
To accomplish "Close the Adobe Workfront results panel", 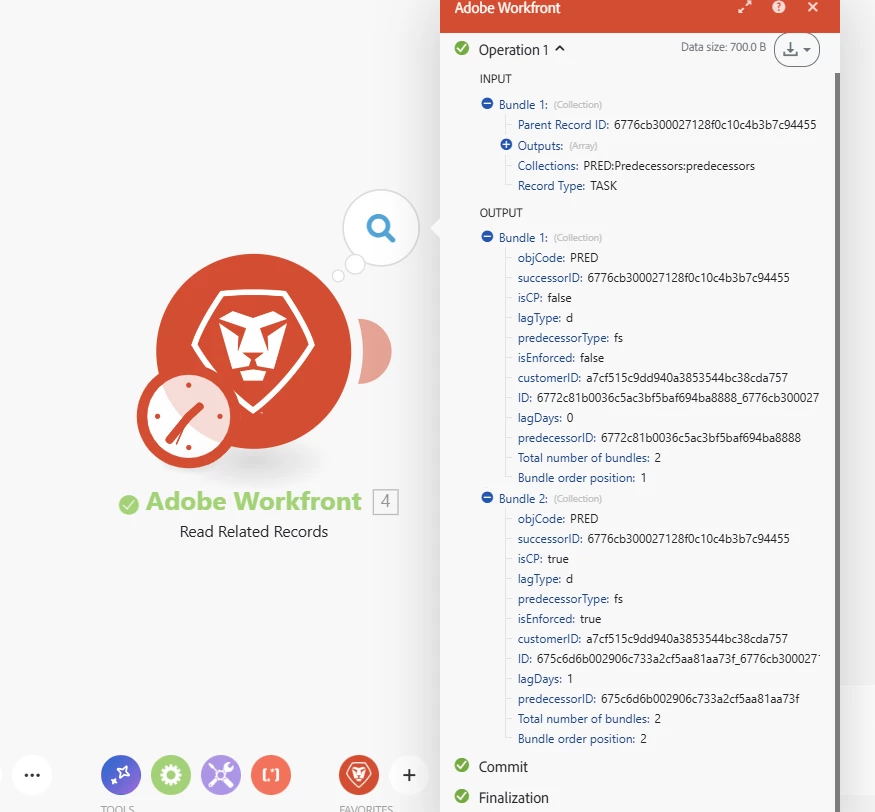I will pyautogui.click(x=812, y=7).
